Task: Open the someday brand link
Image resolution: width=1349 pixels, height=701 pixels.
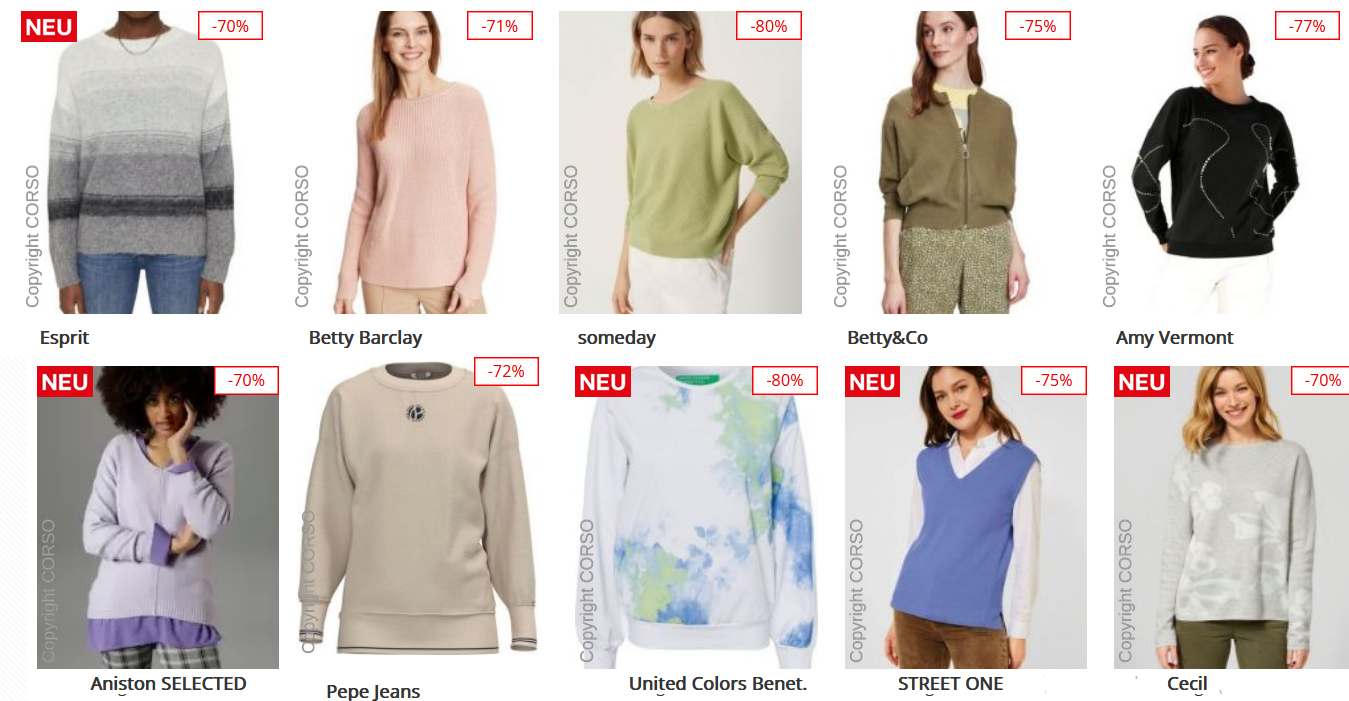Action: [617, 338]
